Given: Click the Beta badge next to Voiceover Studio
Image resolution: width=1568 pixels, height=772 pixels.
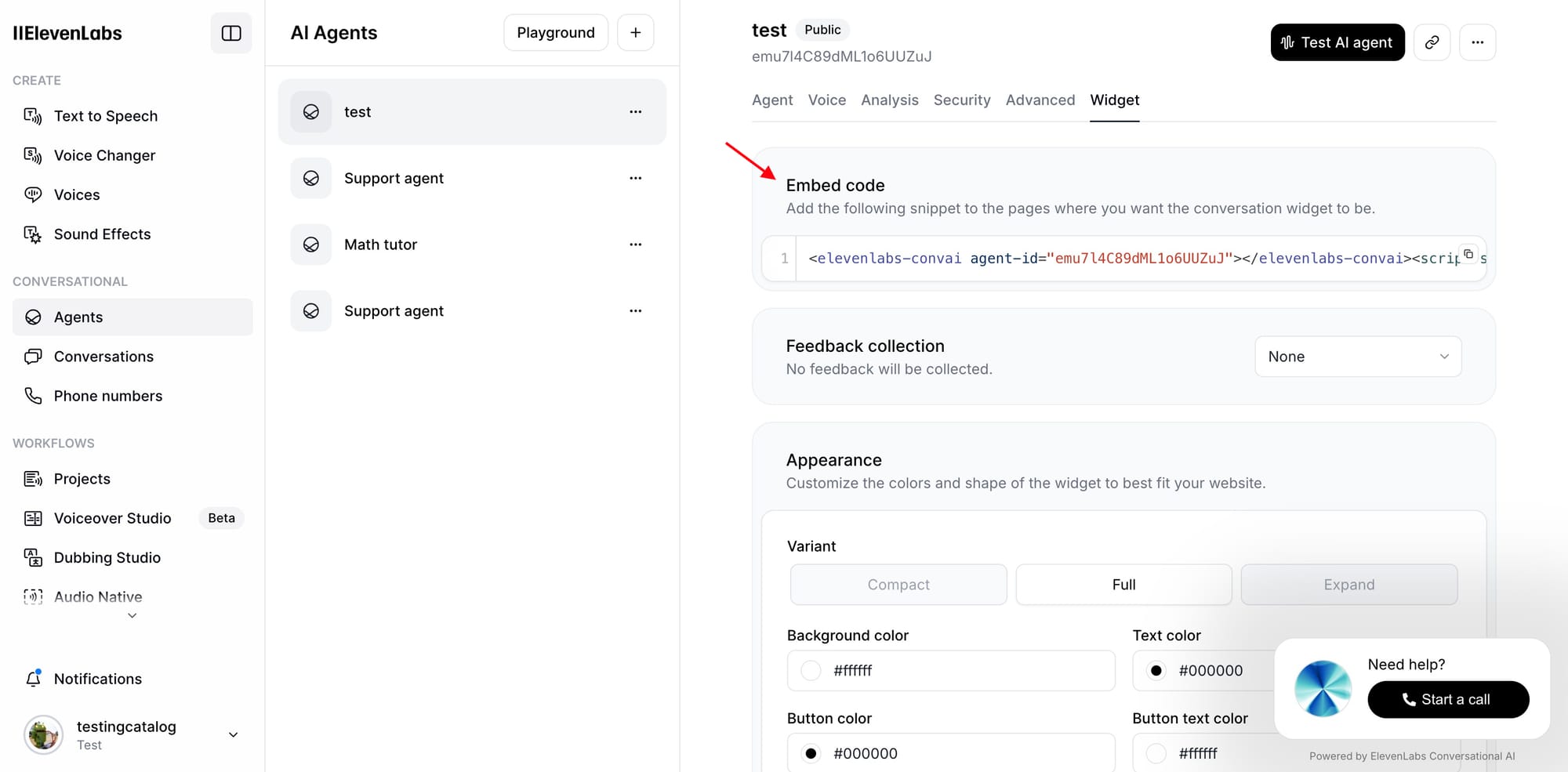Looking at the screenshot, I should tap(221, 518).
